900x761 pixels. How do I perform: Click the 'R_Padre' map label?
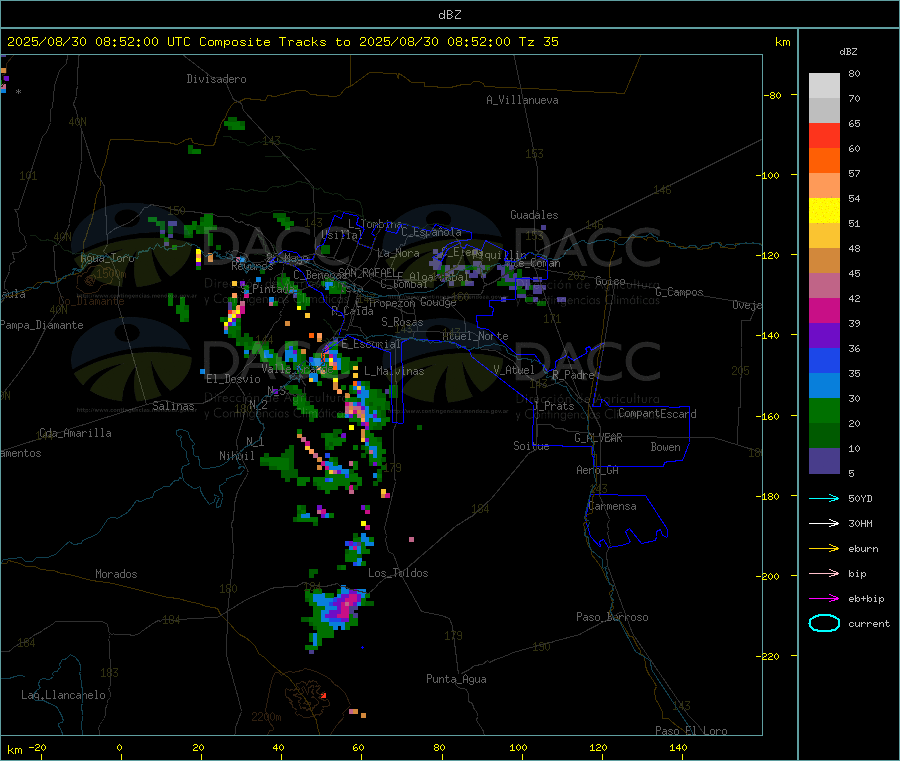point(573,375)
